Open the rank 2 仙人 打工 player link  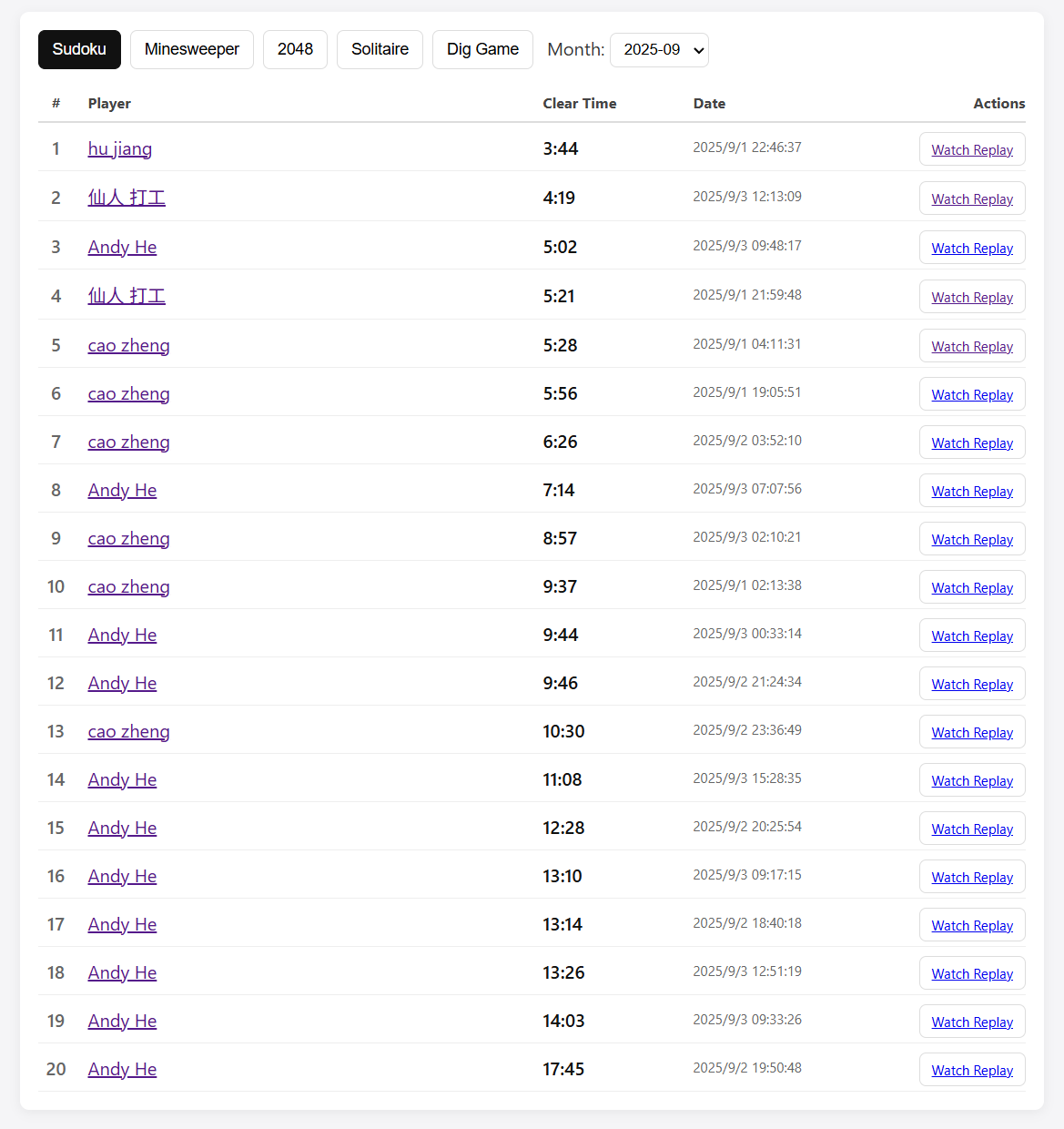click(x=127, y=198)
